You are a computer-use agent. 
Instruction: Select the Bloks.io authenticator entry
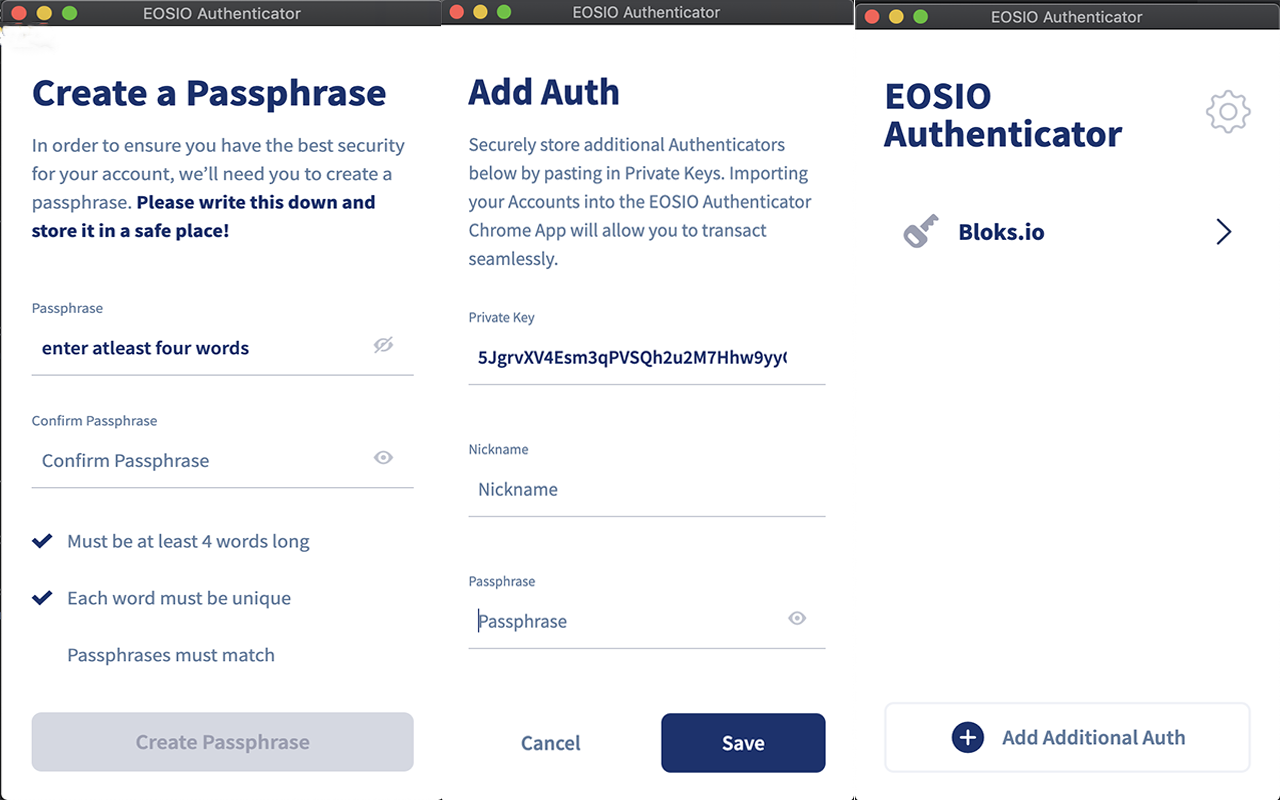coord(1067,232)
